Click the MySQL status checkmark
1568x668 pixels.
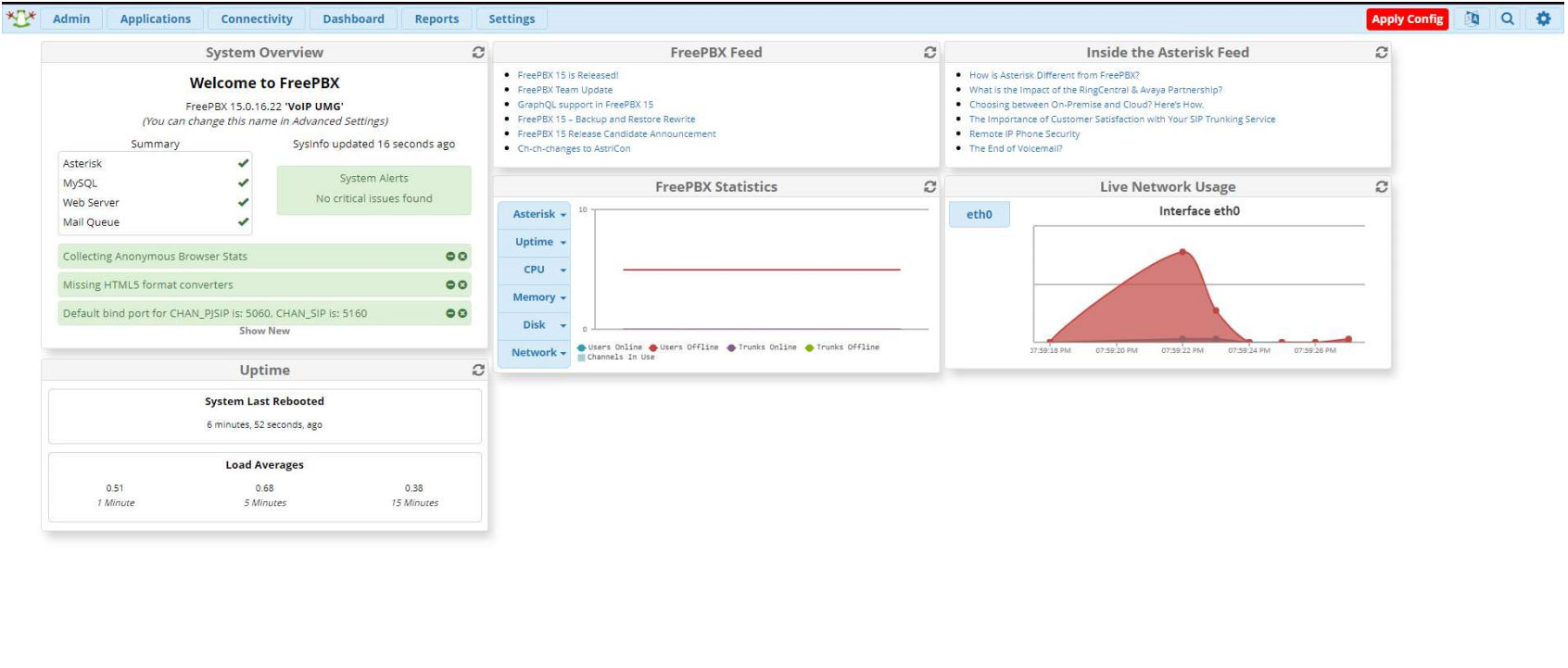(243, 183)
